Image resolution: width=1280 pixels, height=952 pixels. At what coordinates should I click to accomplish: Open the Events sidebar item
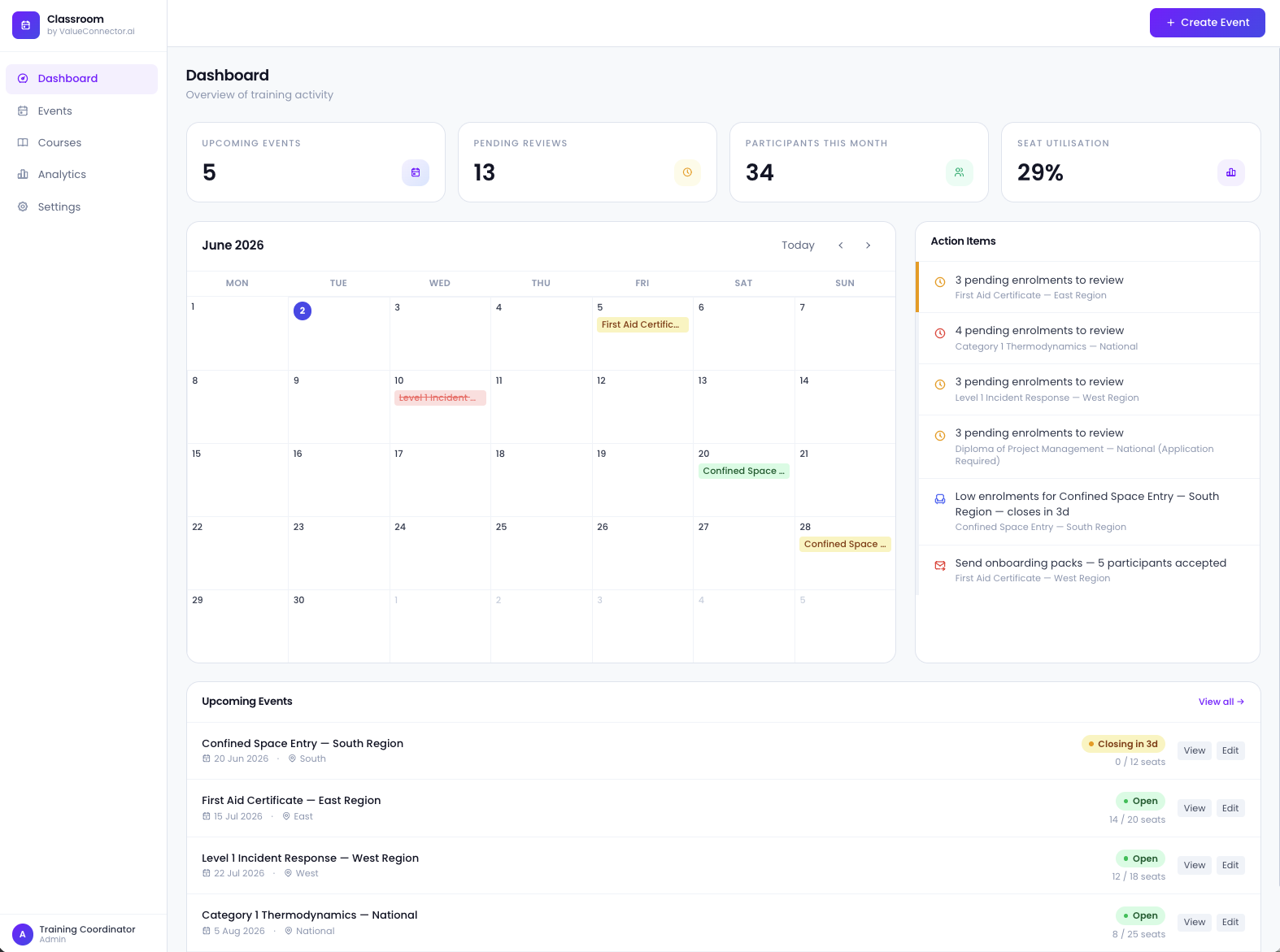coord(81,111)
